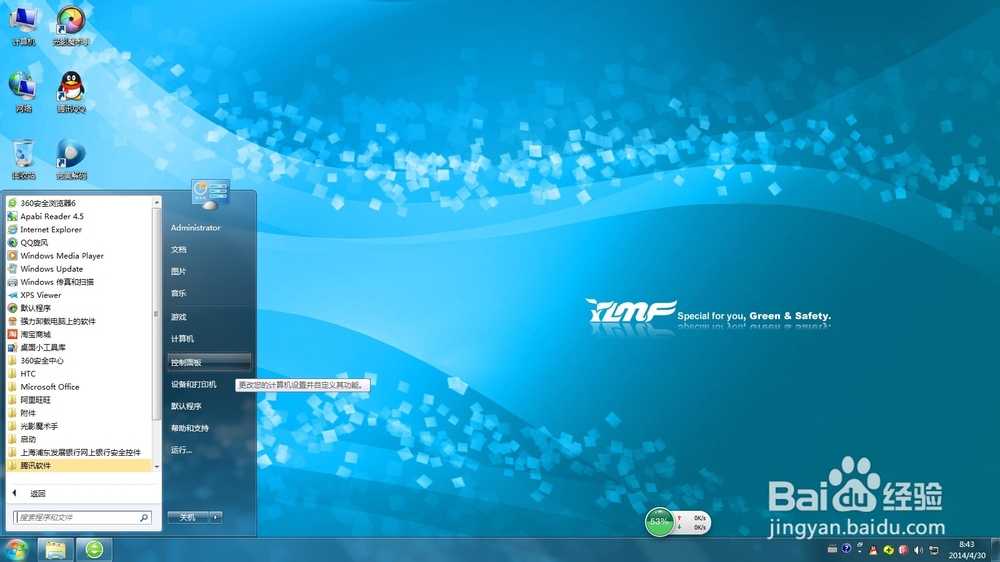Open the 网络 desktop icon

[x=23, y=92]
